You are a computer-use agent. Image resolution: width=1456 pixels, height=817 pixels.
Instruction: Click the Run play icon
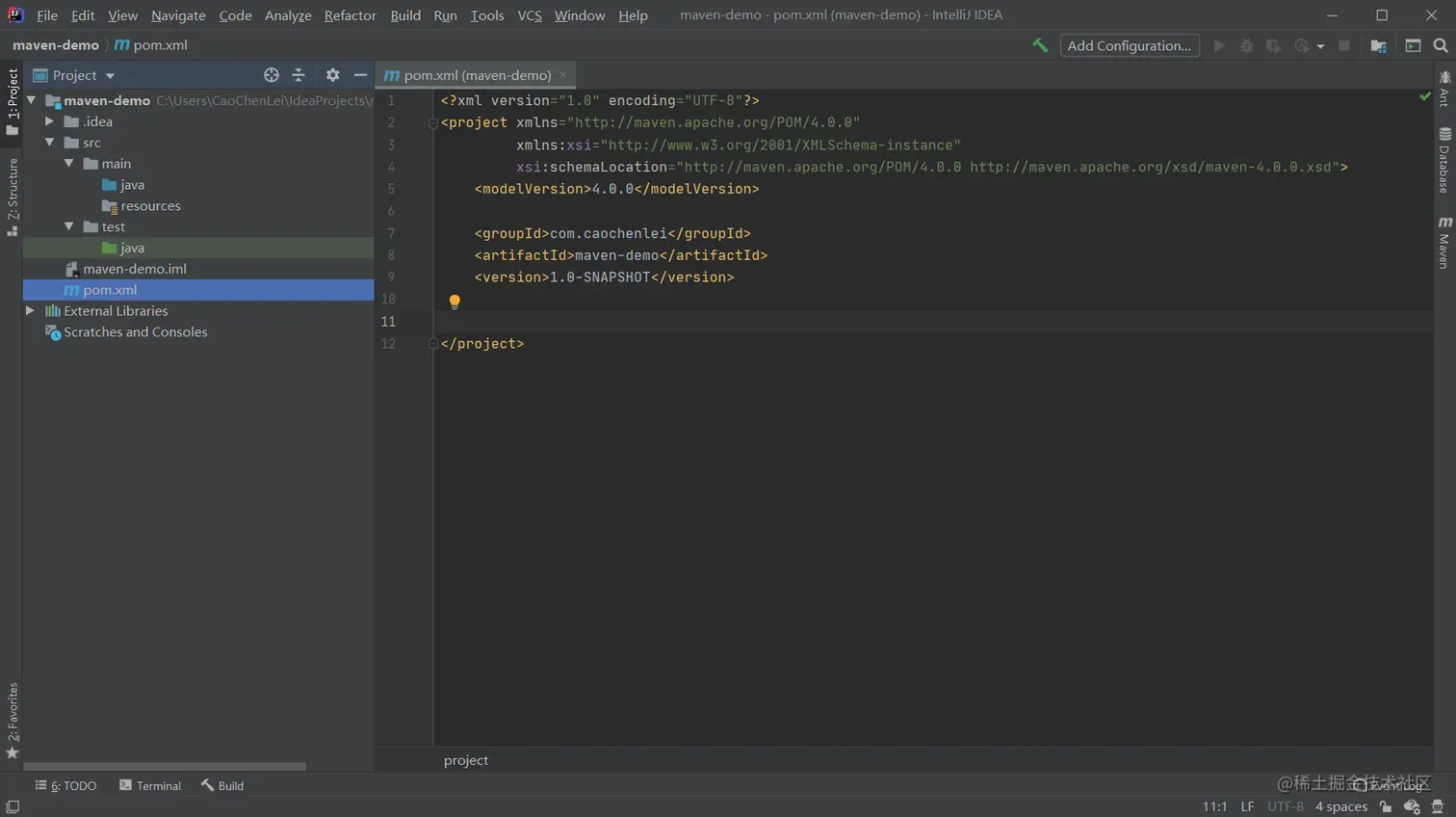pyautogui.click(x=1219, y=45)
